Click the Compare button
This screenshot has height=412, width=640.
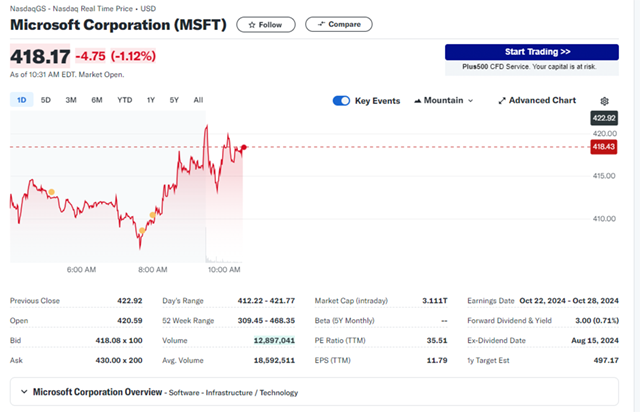pos(339,24)
